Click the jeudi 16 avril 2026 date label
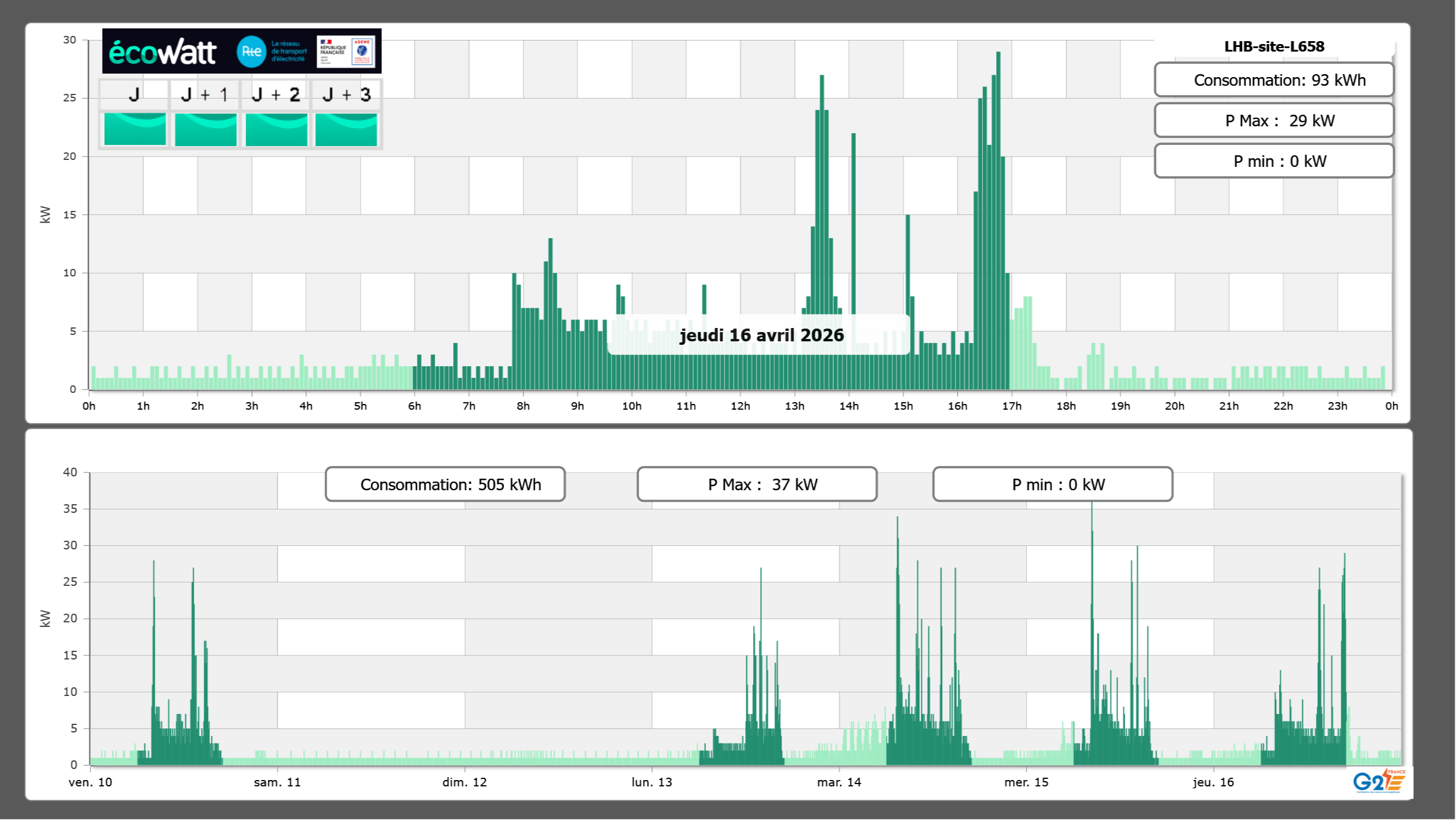The width and height of the screenshot is (1456, 820). point(761,335)
